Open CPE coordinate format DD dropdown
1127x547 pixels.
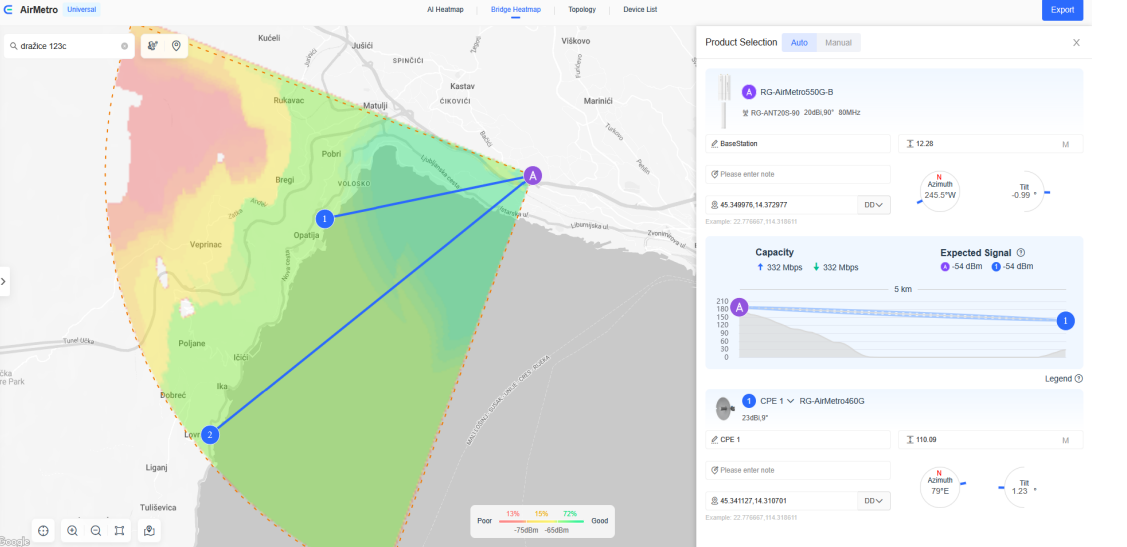point(873,501)
